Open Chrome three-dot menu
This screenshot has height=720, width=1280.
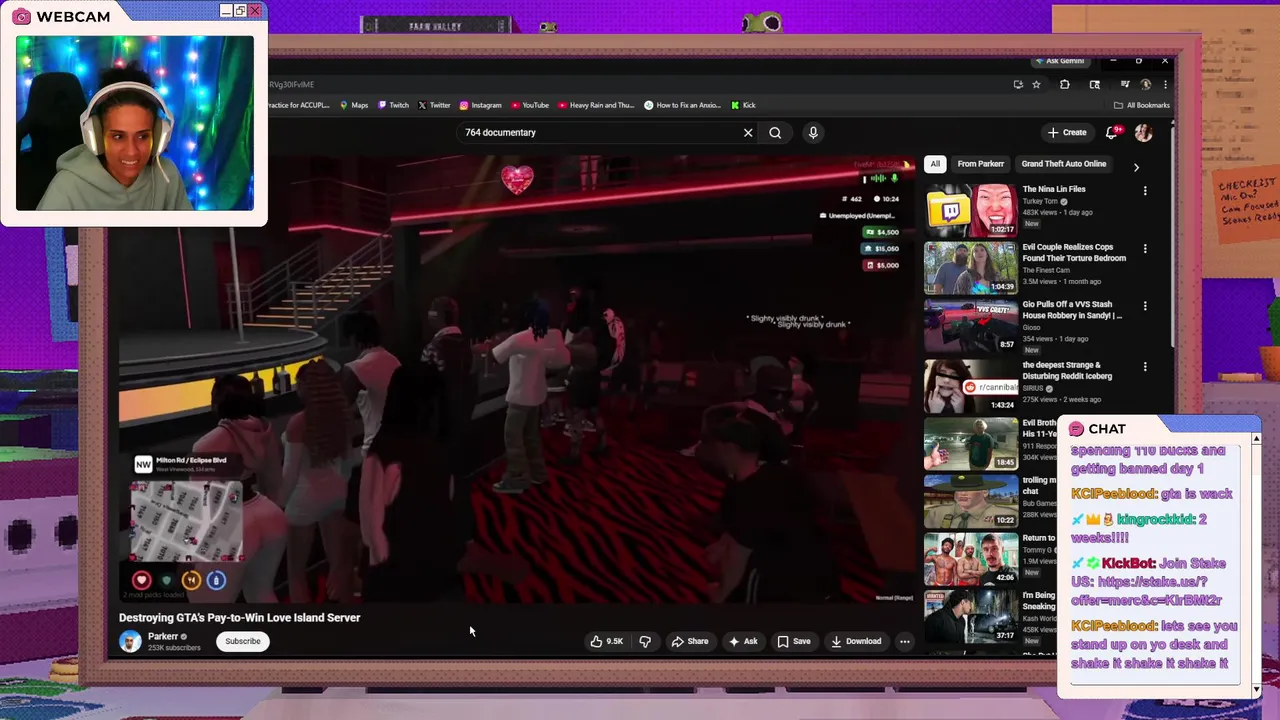[x=1163, y=85]
